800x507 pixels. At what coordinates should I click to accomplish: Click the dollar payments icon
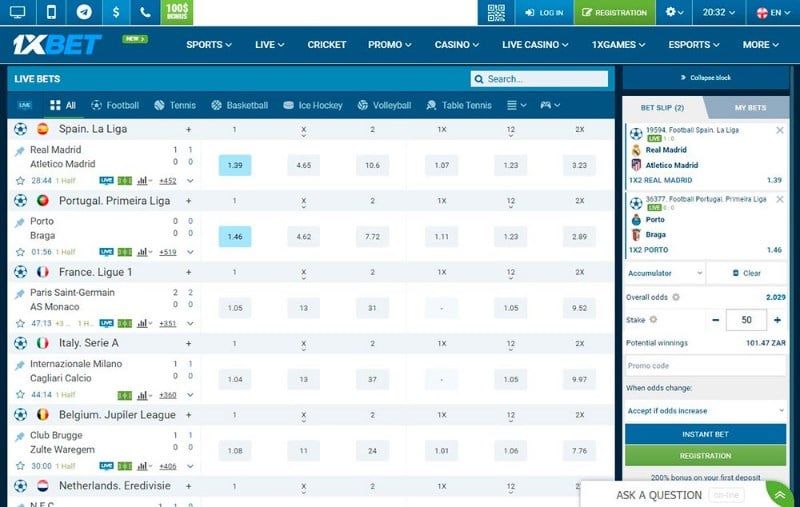pos(116,12)
